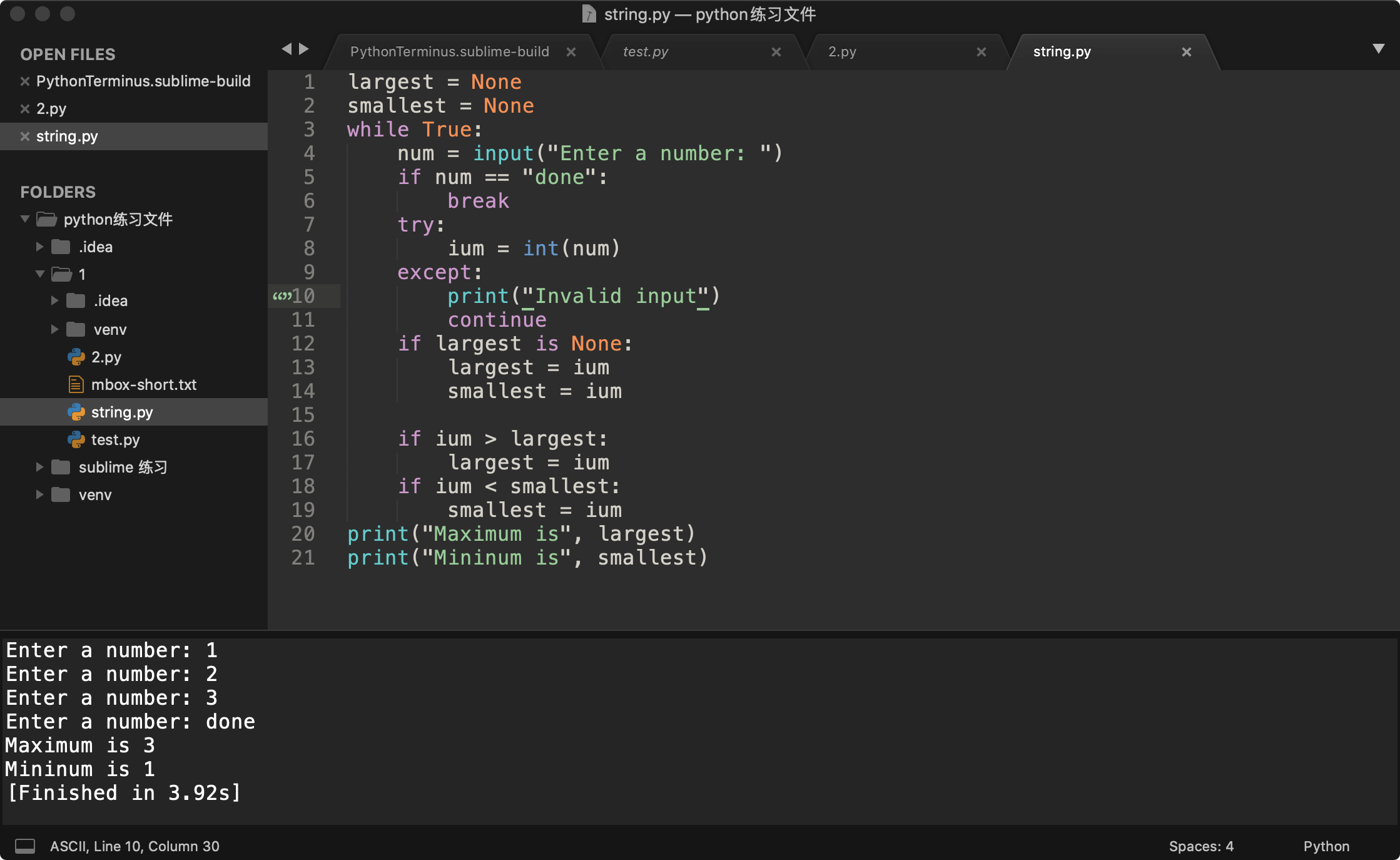Switch to the 2.py tab
The width and height of the screenshot is (1400, 860).
pyautogui.click(x=842, y=52)
